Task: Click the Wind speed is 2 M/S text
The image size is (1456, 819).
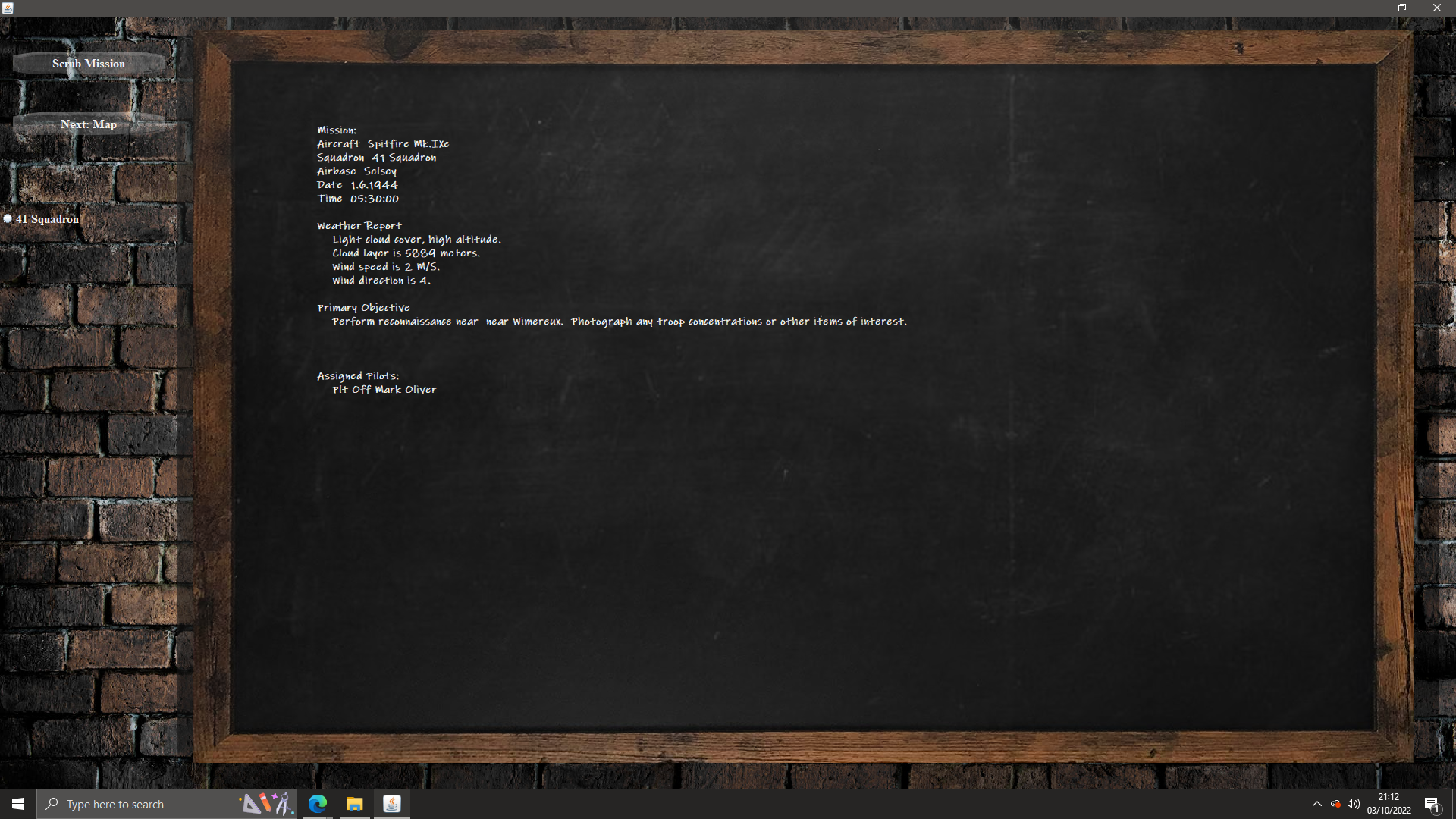Action: [x=385, y=267]
